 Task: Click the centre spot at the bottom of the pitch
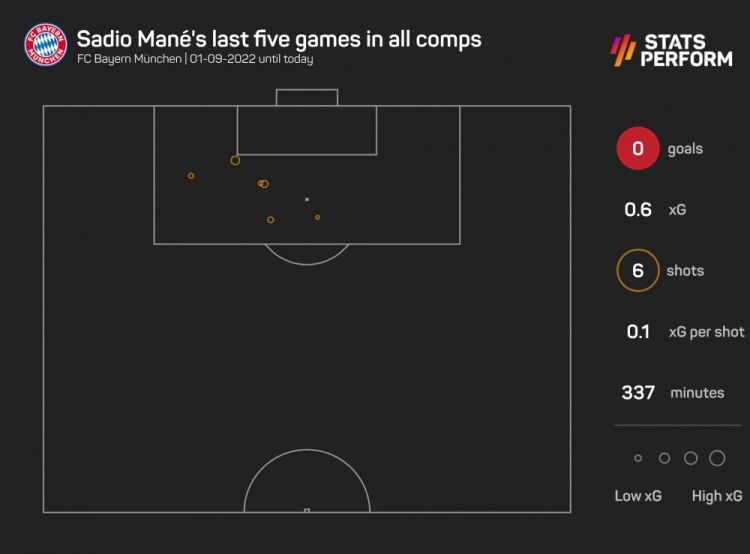[x=307, y=510]
